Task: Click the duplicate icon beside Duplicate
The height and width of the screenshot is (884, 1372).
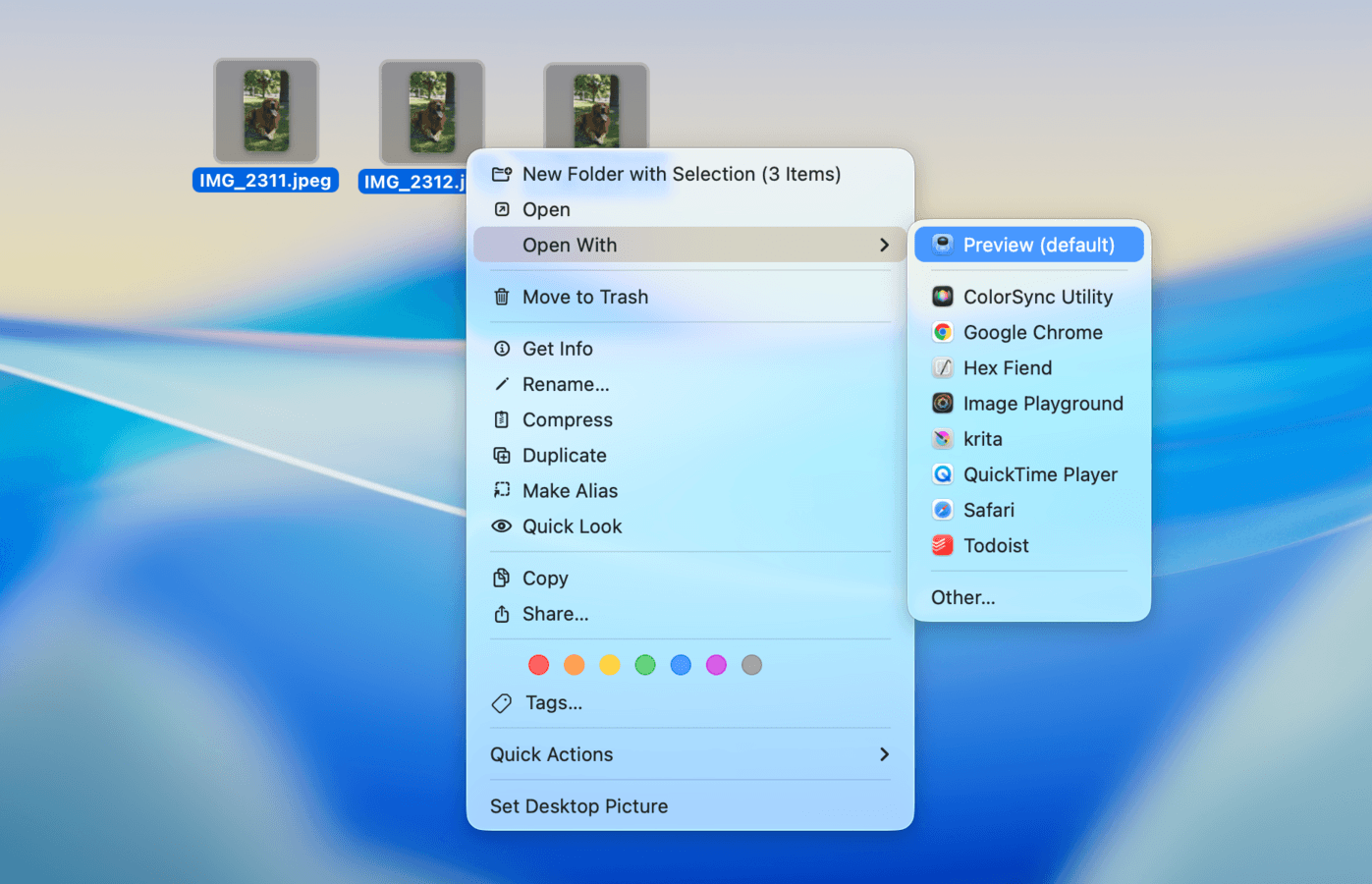Action: click(x=502, y=455)
